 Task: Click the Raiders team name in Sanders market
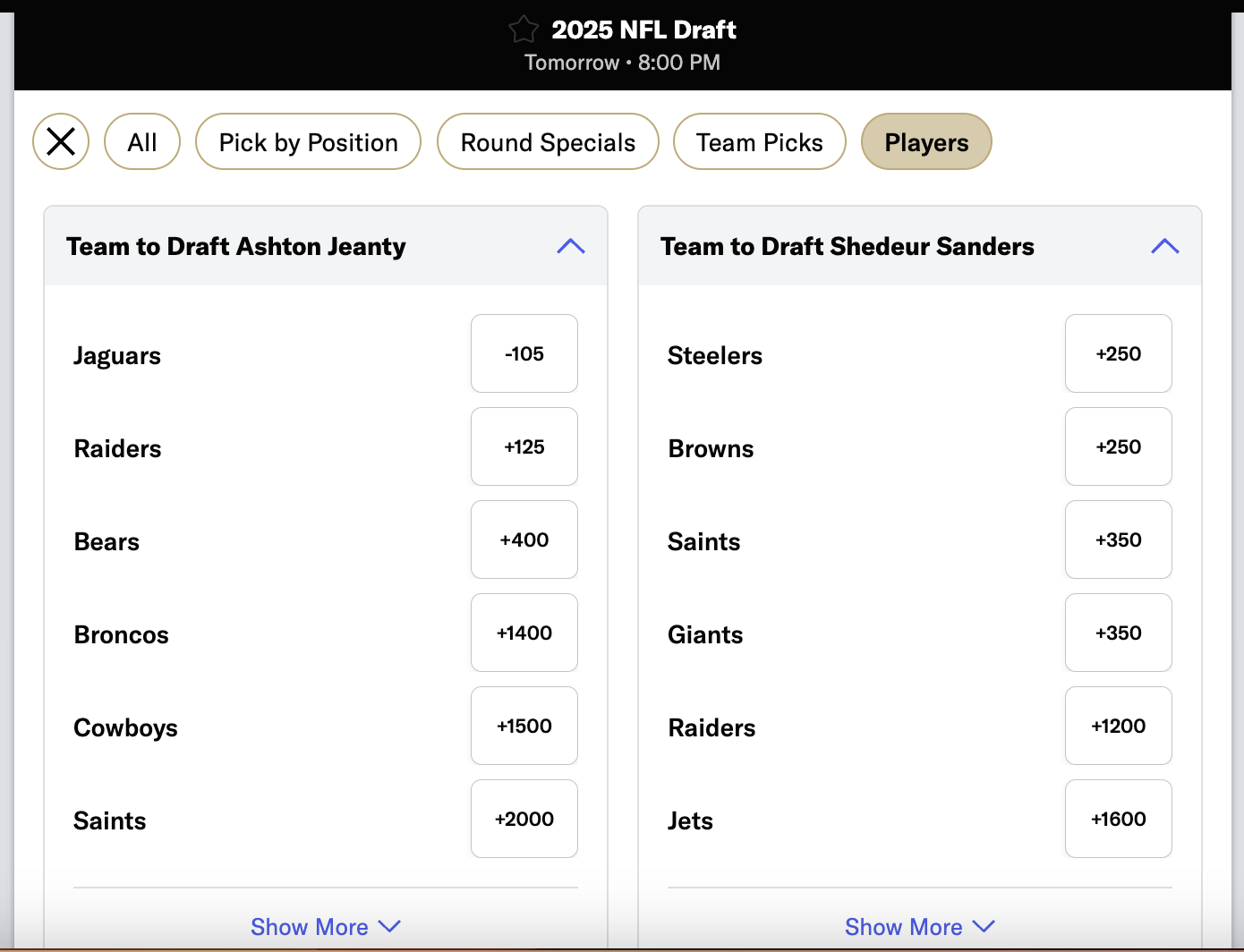click(x=712, y=727)
